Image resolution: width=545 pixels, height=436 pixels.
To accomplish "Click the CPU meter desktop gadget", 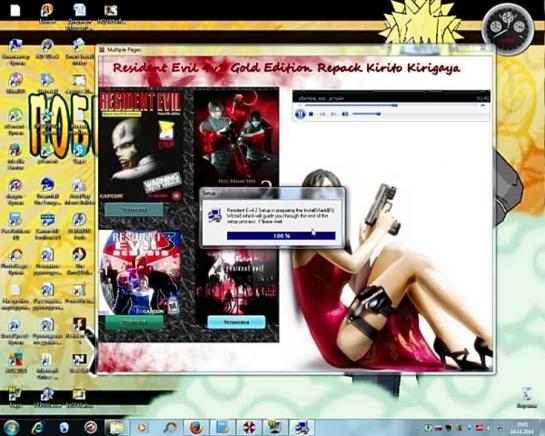I will point(508,29).
